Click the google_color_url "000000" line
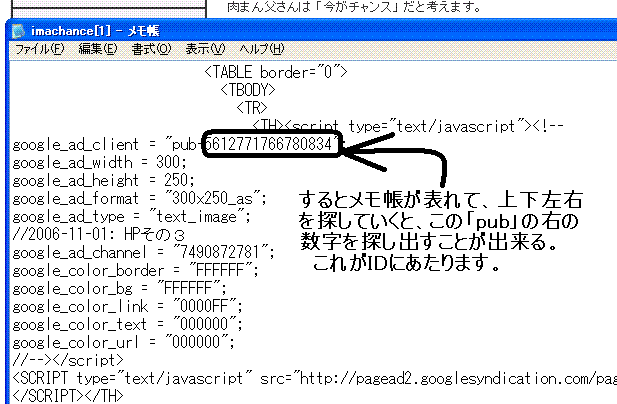Viewport: 617px width, 404px height. (x=124, y=342)
